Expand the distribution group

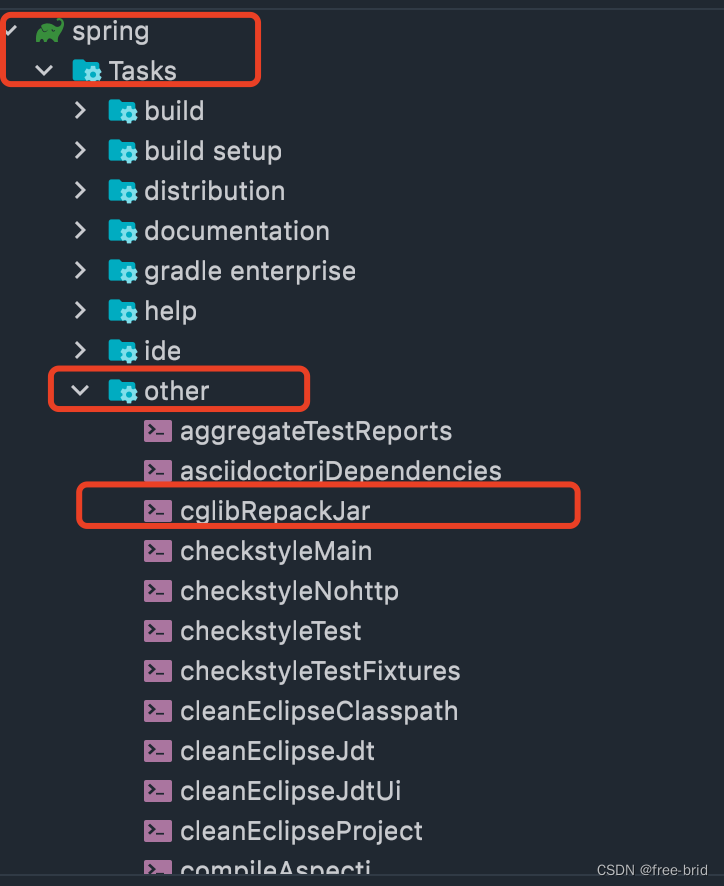(80, 190)
